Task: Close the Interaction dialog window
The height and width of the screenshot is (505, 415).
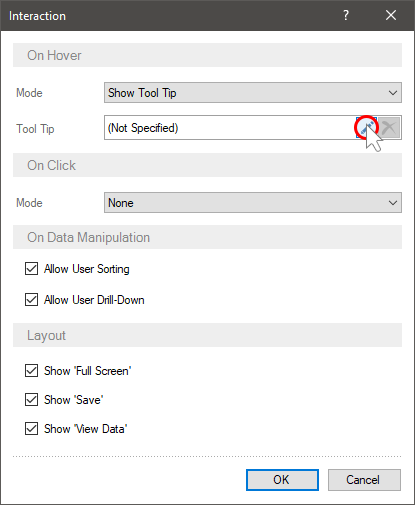Action: pos(391,15)
